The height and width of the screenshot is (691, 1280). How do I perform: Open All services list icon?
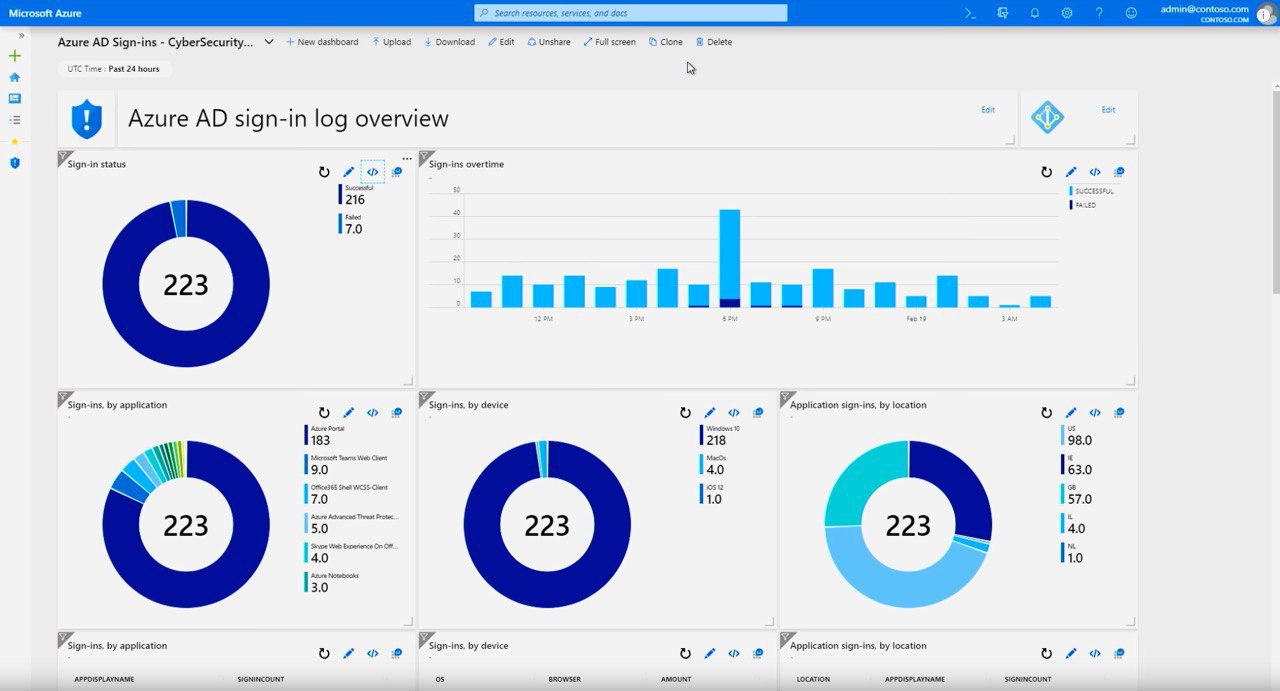point(14,119)
